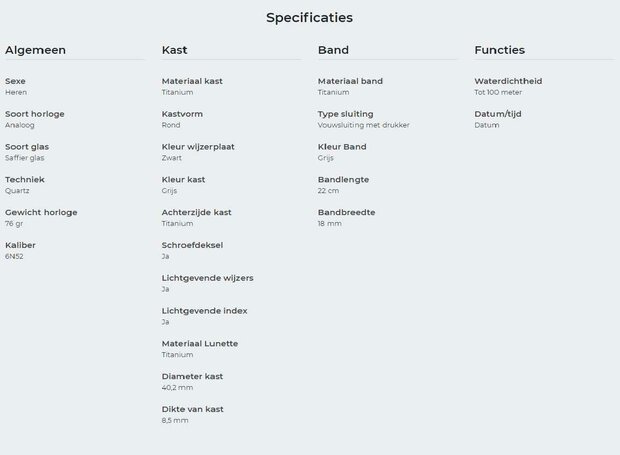Click the Gewicht horloge label
This screenshot has width=620, height=455.
(x=41, y=213)
